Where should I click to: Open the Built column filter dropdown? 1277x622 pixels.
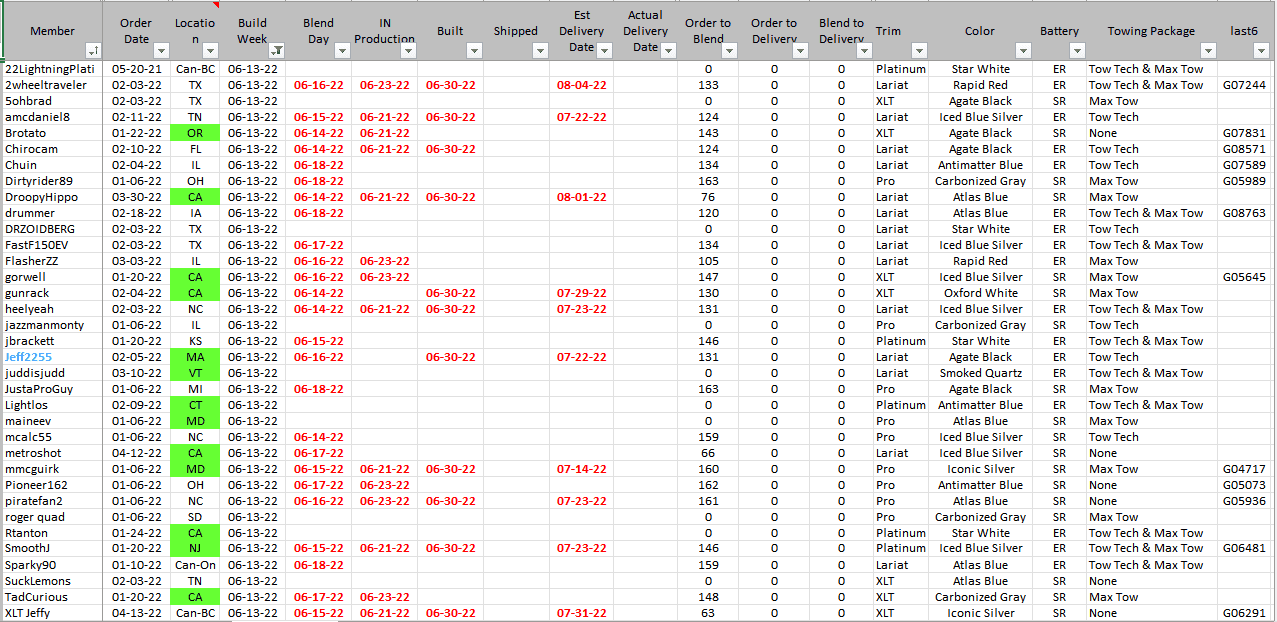click(x=474, y=51)
